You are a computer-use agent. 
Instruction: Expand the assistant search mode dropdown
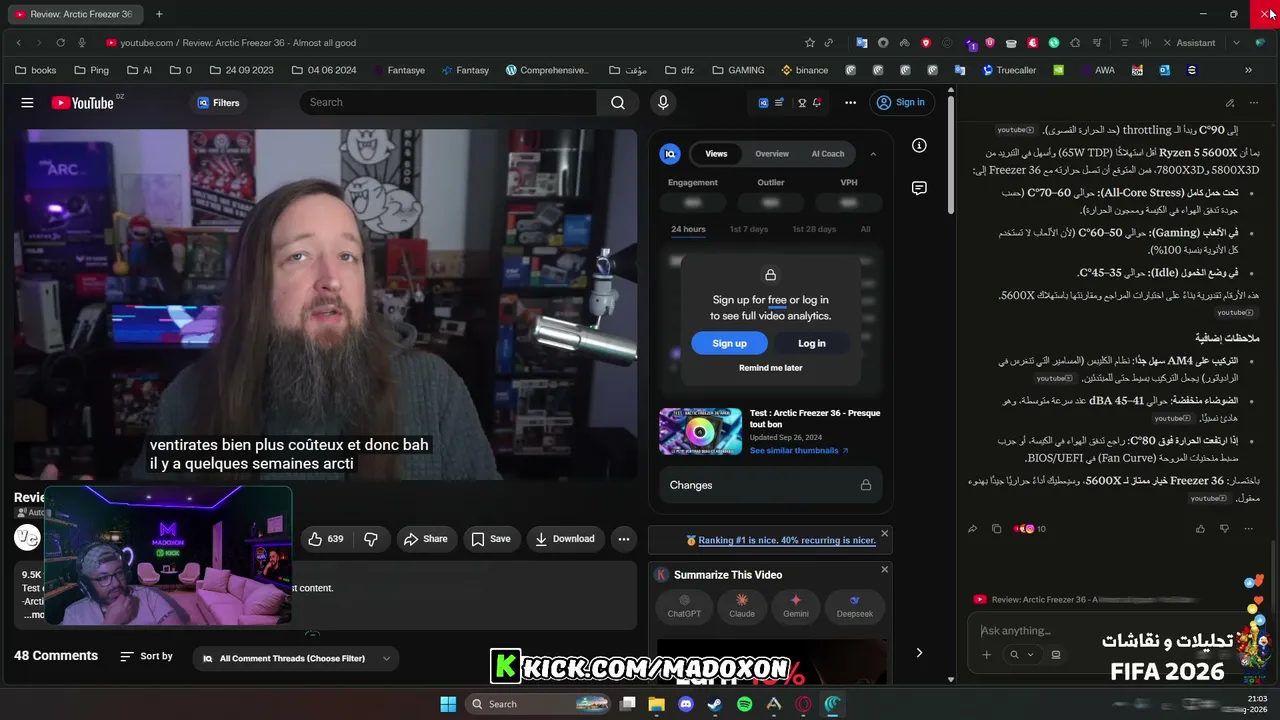coord(1021,655)
